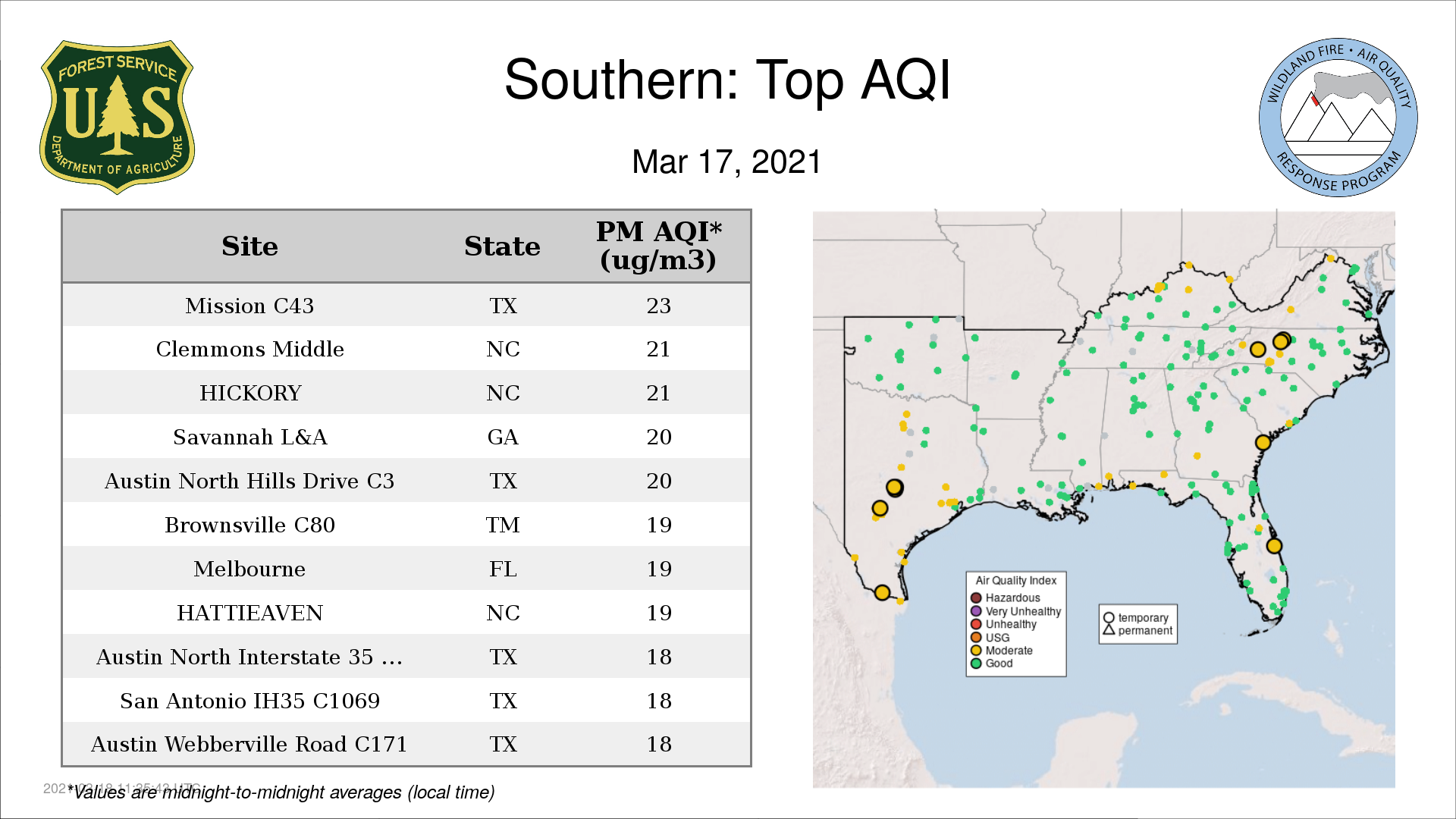Select the 'Southern: Top AQI' title

(x=727, y=80)
